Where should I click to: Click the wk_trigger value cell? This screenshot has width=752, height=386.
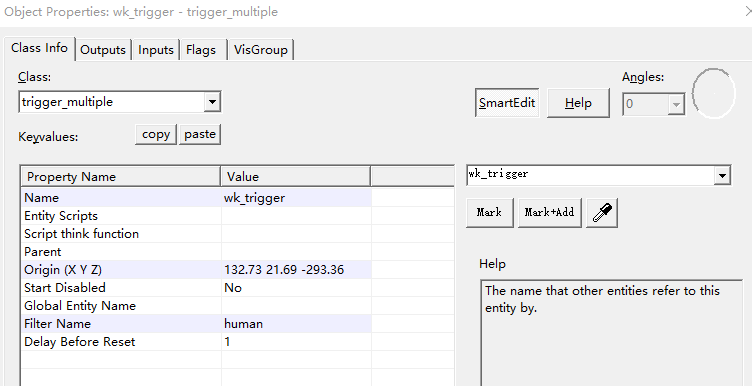(x=296, y=198)
